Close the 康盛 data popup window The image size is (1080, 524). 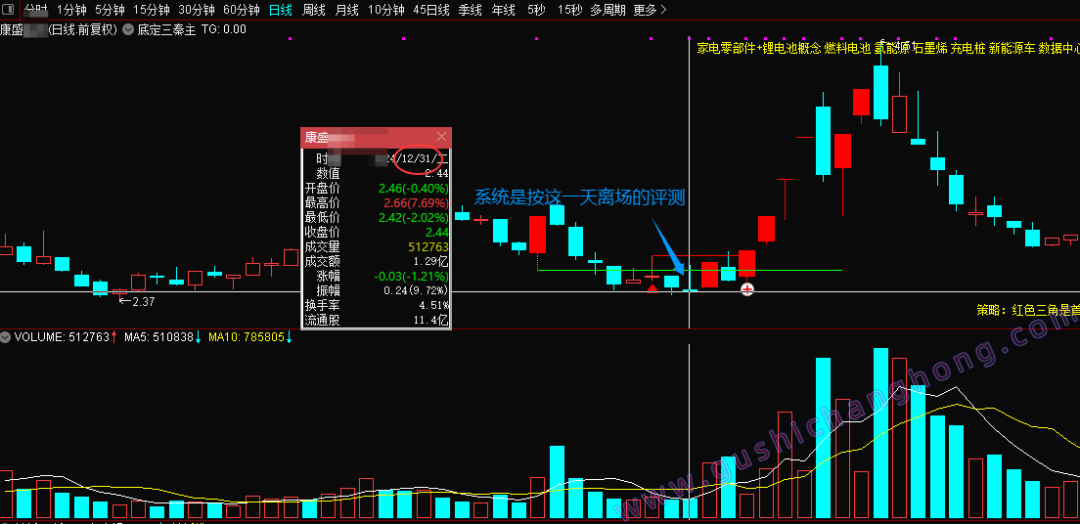(442, 136)
